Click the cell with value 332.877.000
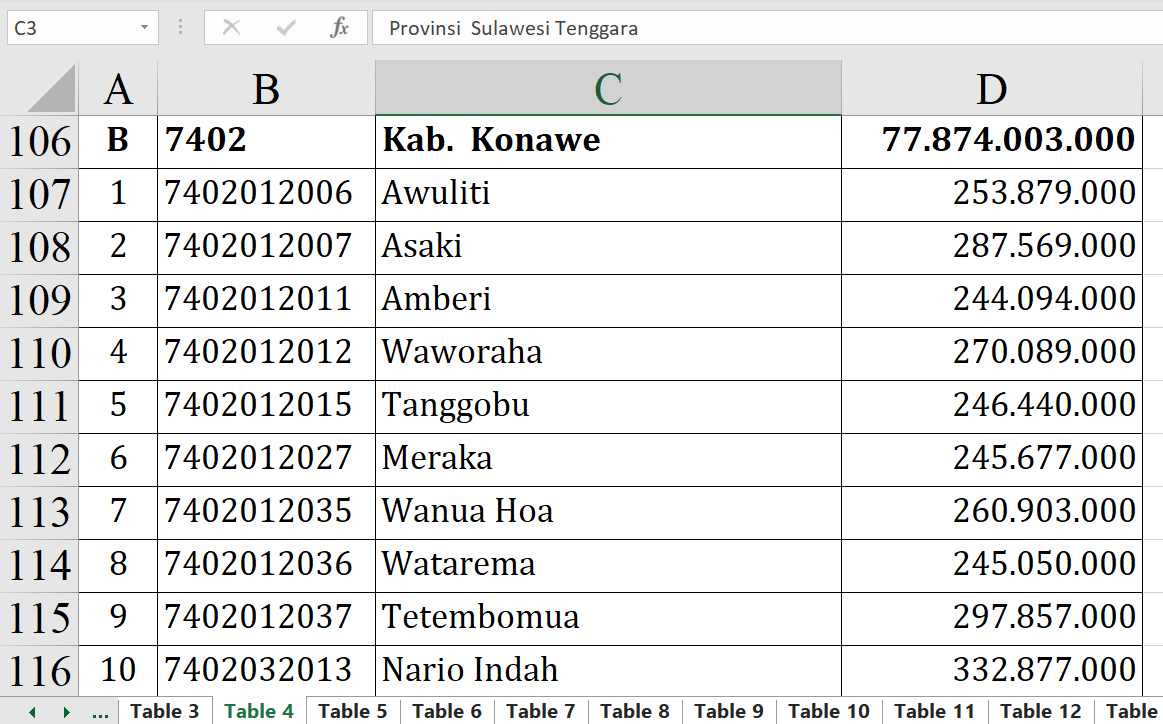 (x=991, y=670)
